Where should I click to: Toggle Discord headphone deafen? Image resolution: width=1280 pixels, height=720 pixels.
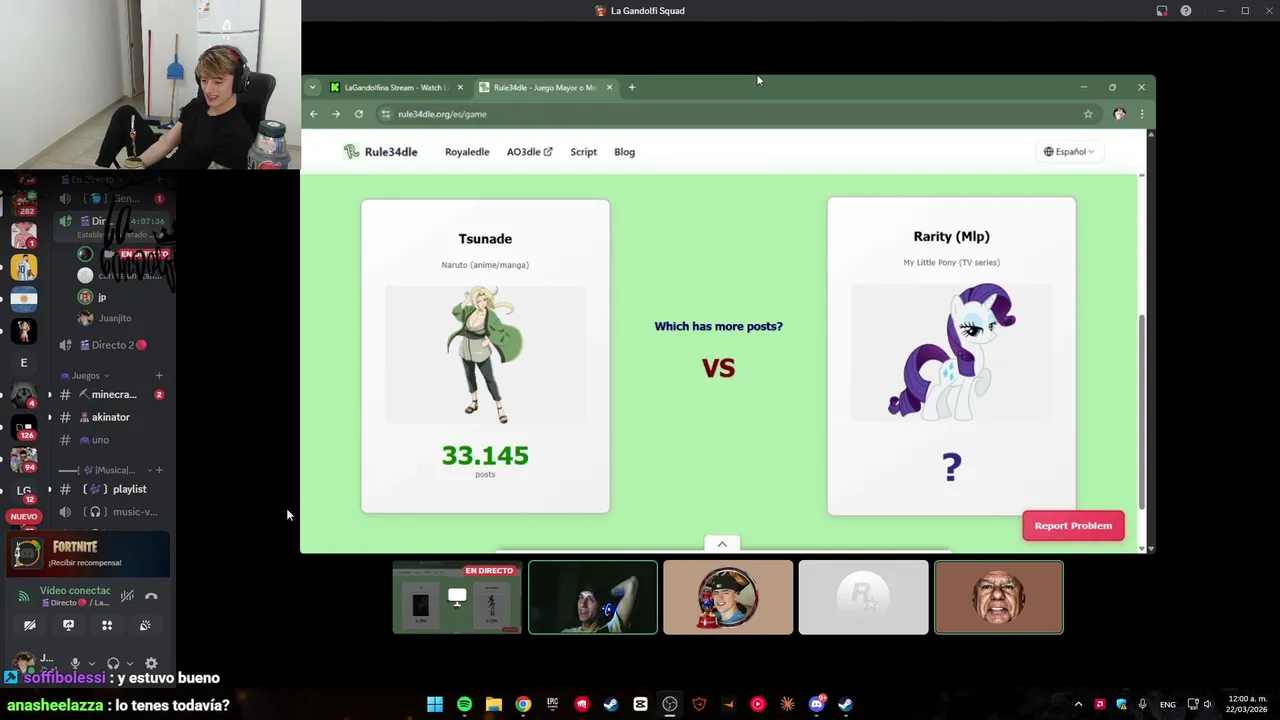[x=113, y=663]
